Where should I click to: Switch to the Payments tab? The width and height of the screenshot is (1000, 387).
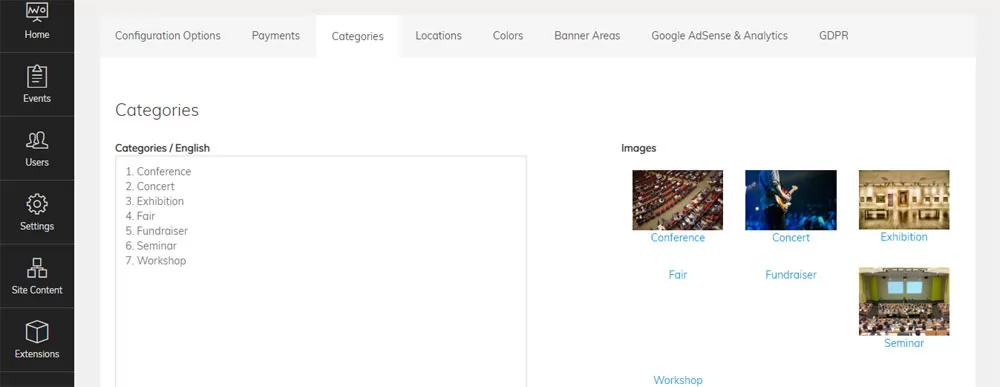[x=276, y=36]
